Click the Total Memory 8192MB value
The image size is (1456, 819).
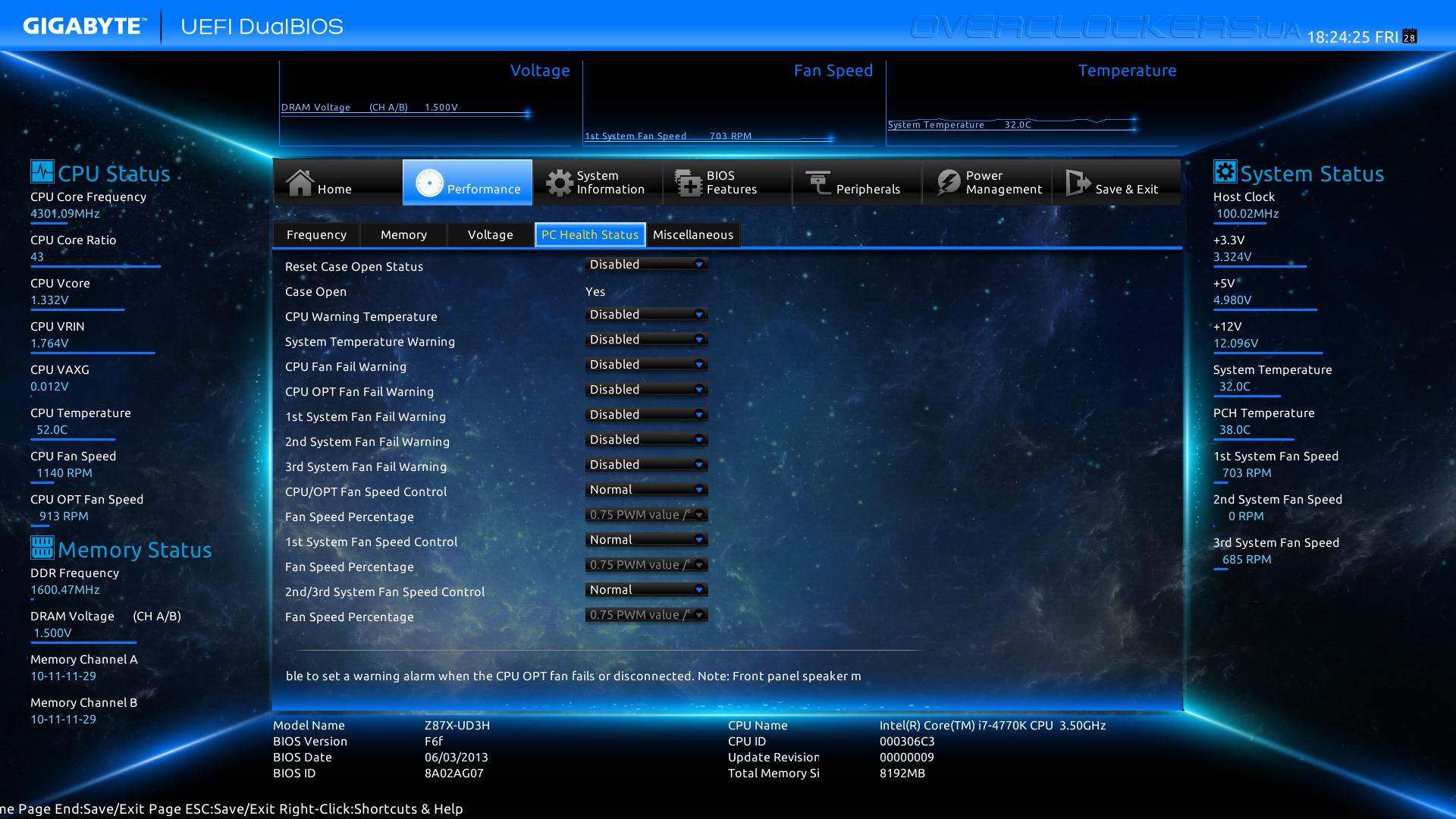click(x=902, y=773)
